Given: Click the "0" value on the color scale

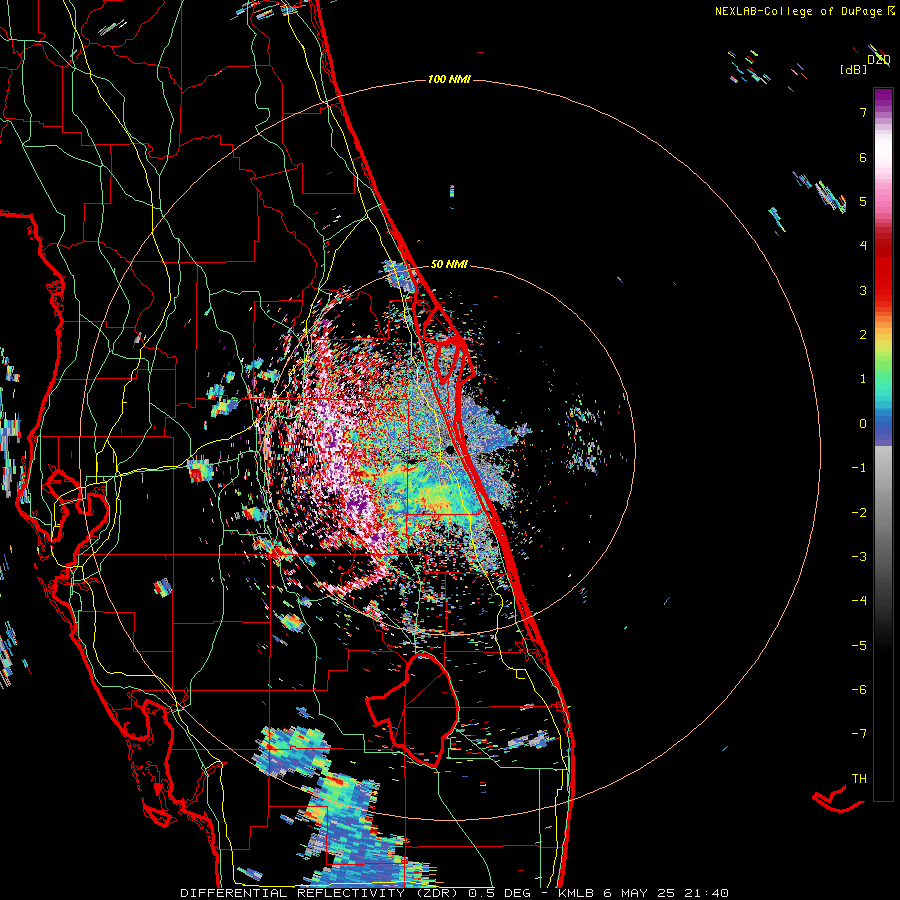Looking at the screenshot, I should point(863,424).
